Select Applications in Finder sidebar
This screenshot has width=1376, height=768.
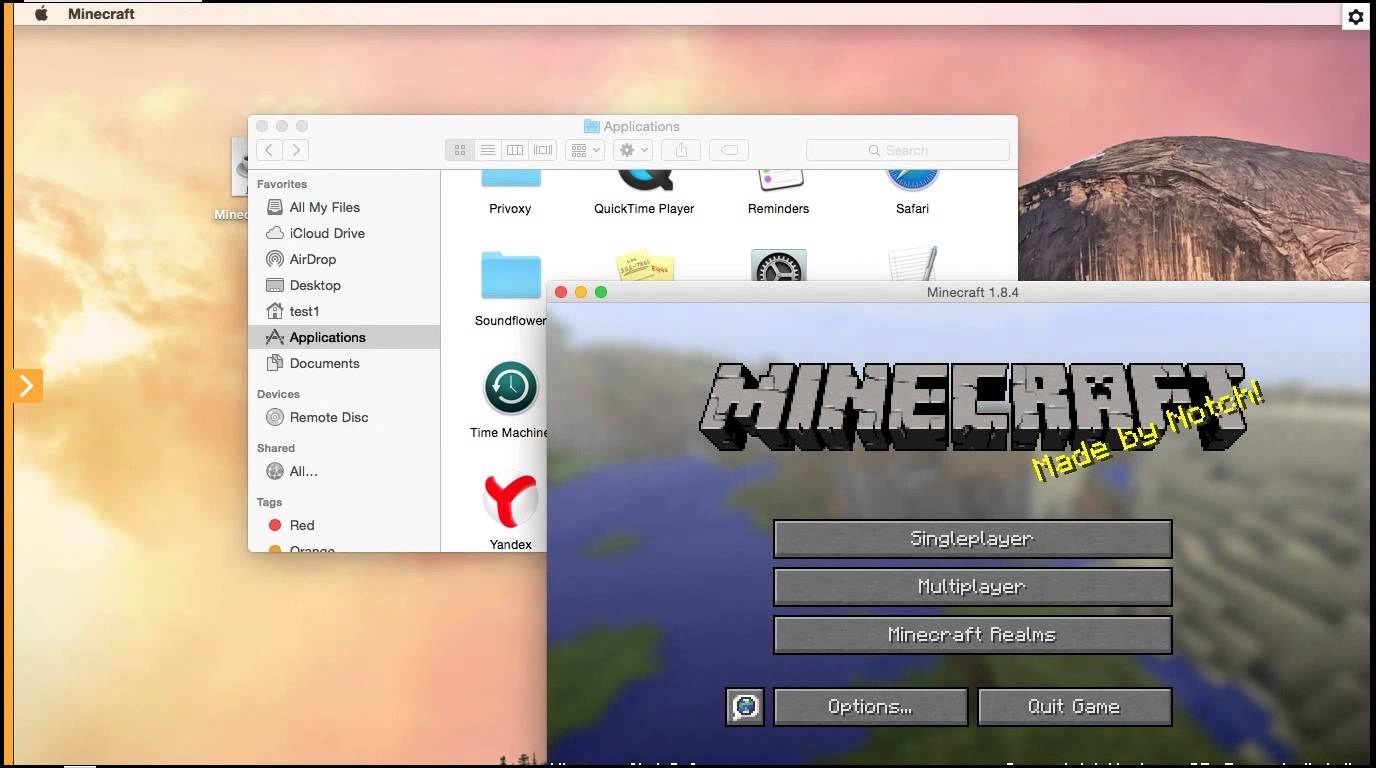click(x=344, y=337)
